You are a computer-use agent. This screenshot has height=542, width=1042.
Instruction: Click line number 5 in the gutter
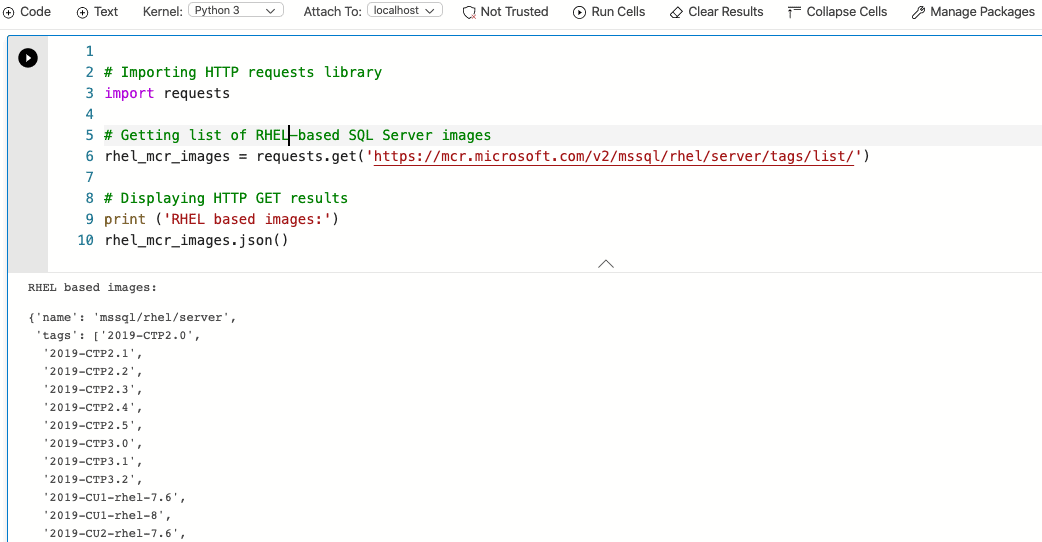pyautogui.click(x=90, y=135)
